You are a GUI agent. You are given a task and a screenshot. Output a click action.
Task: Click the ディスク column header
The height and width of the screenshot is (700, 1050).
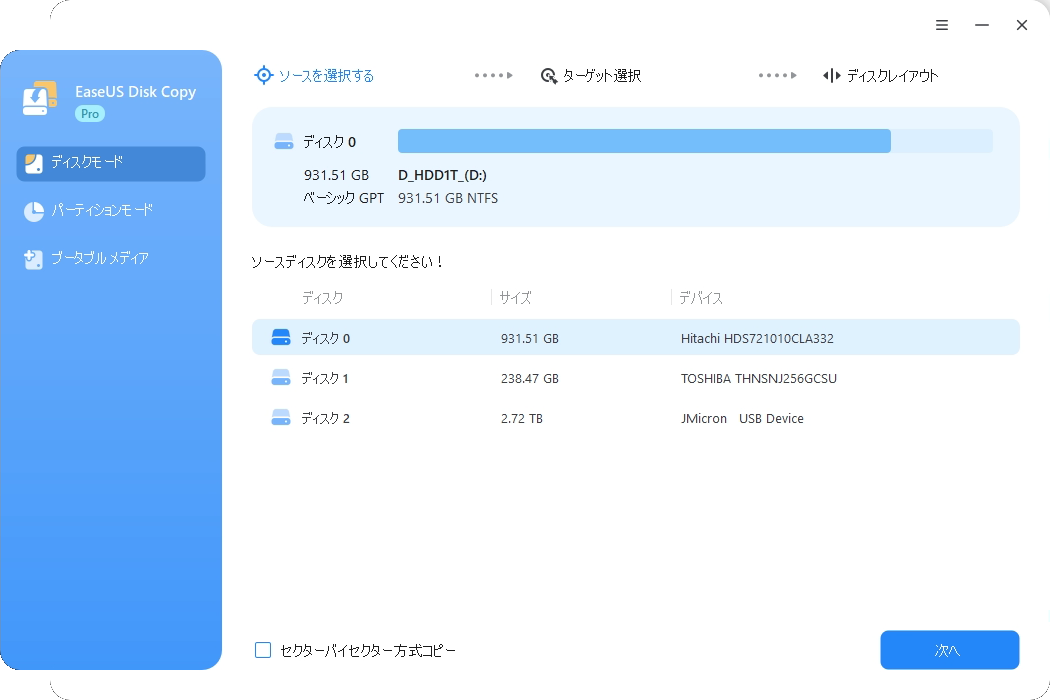pyautogui.click(x=322, y=297)
